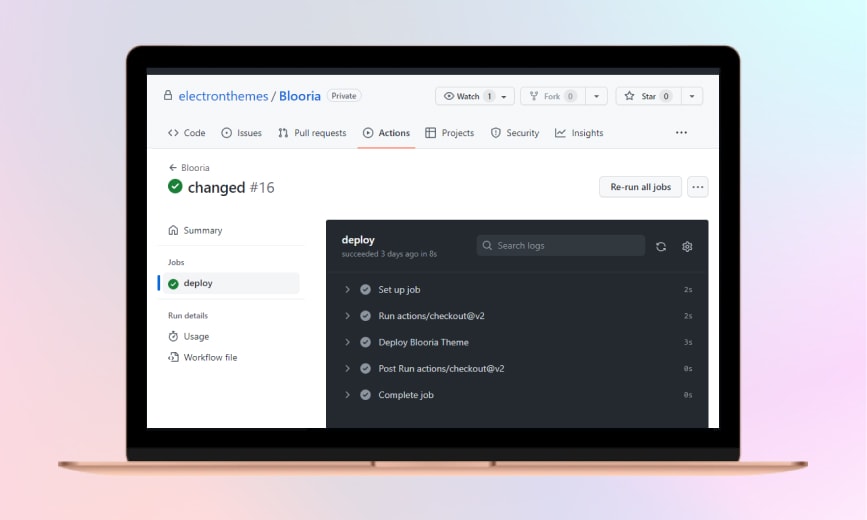Open the workflow run options ellipsis menu

698,187
